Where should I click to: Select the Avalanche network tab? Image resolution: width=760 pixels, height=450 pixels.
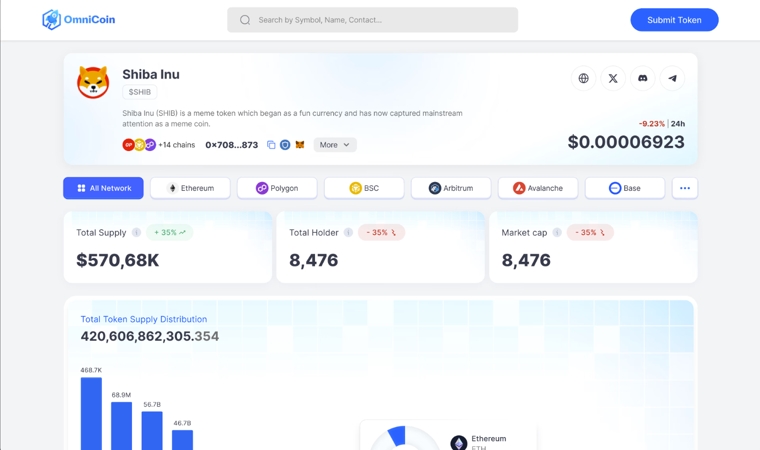coord(538,188)
